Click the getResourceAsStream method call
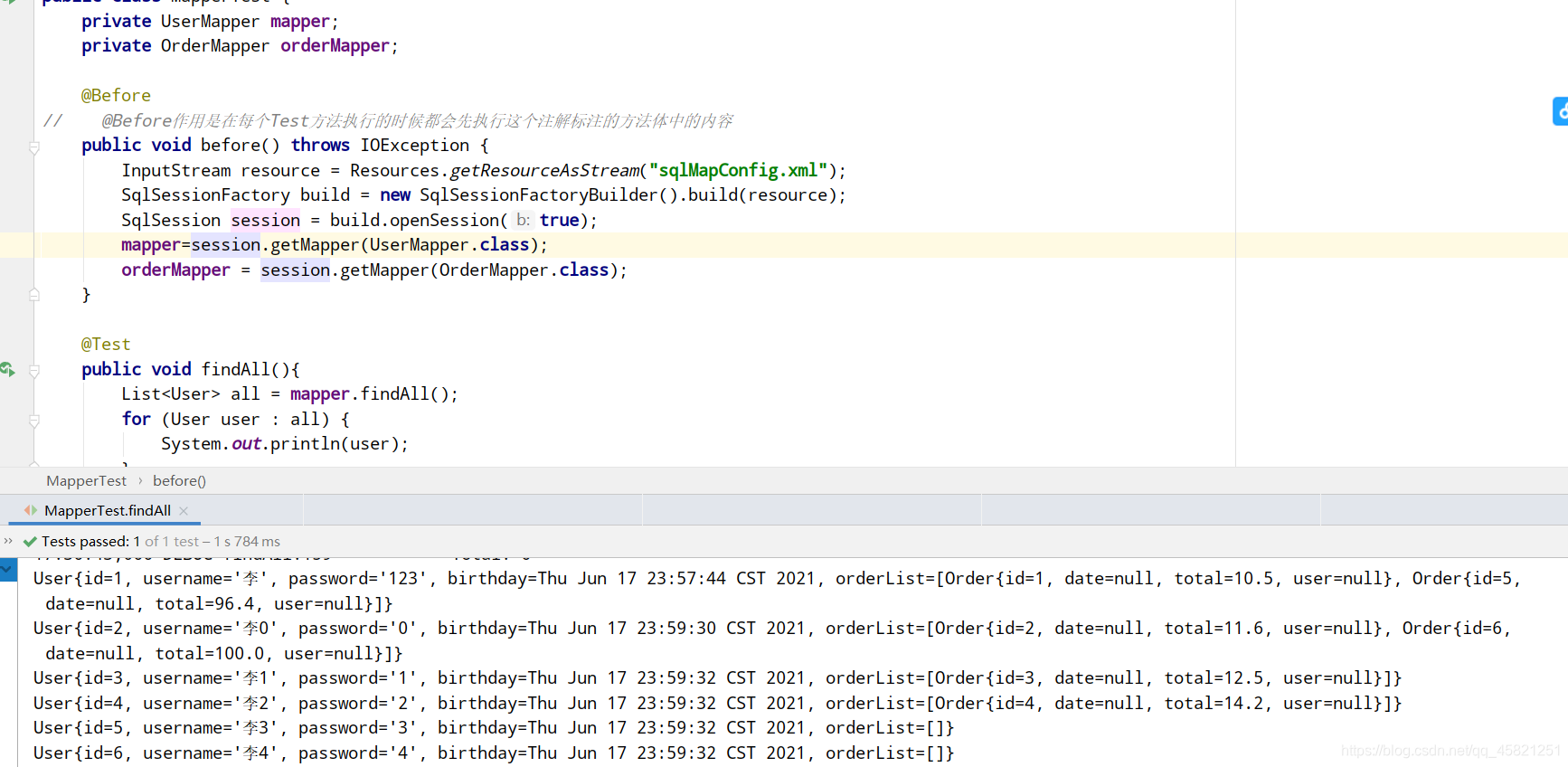The width and height of the screenshot is (1568, 767). [x=543, y=171]
